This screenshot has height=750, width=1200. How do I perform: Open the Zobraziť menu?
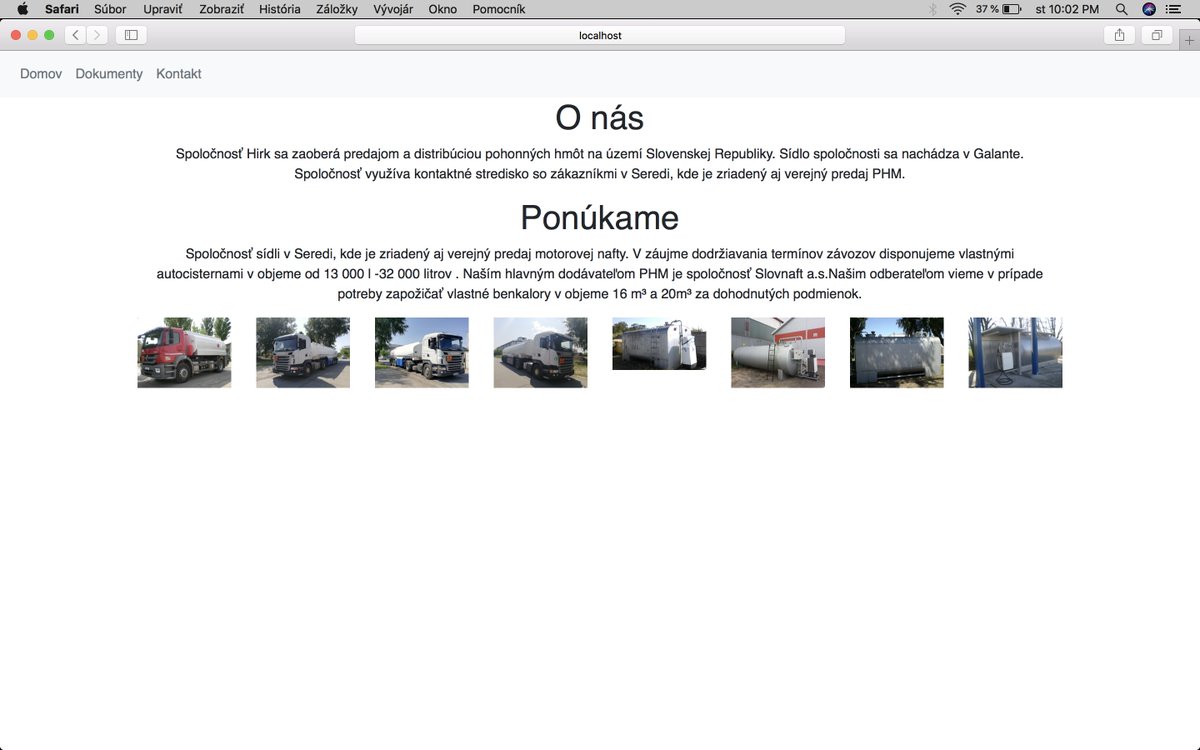click(221, 9)
